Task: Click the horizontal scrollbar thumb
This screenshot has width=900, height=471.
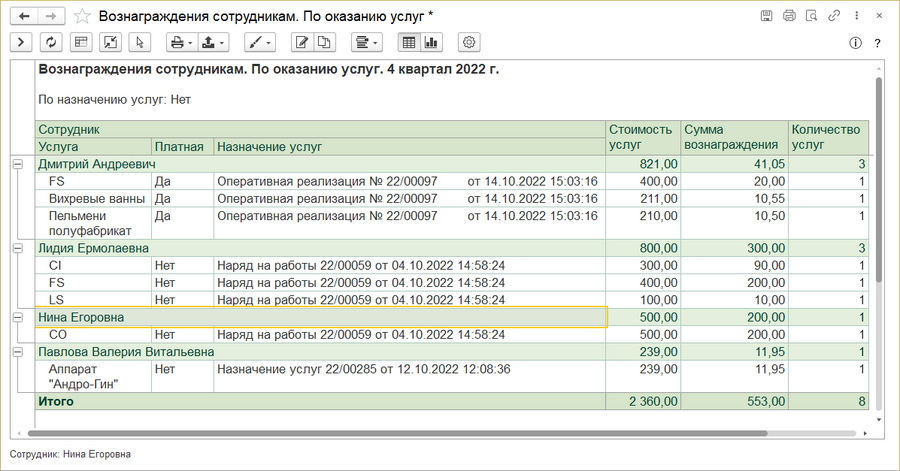Action: pos(397,433)
